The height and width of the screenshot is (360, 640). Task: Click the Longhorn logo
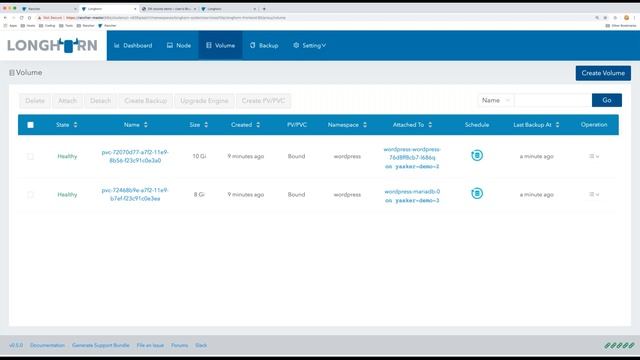pos(52,45)
